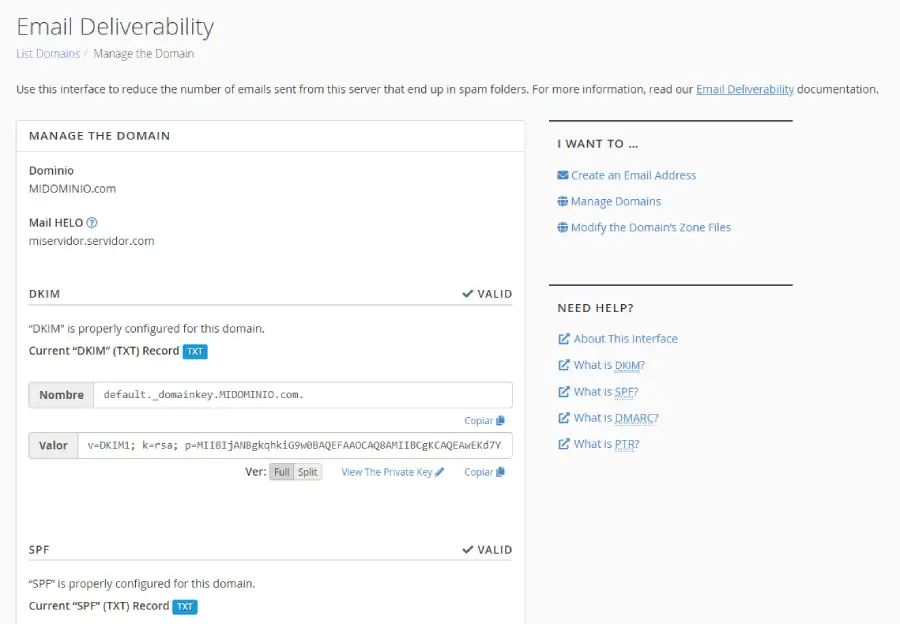Open Modify the Domain's Zone Files link
Screen dimensions: 900x624
tap(651, 227)
